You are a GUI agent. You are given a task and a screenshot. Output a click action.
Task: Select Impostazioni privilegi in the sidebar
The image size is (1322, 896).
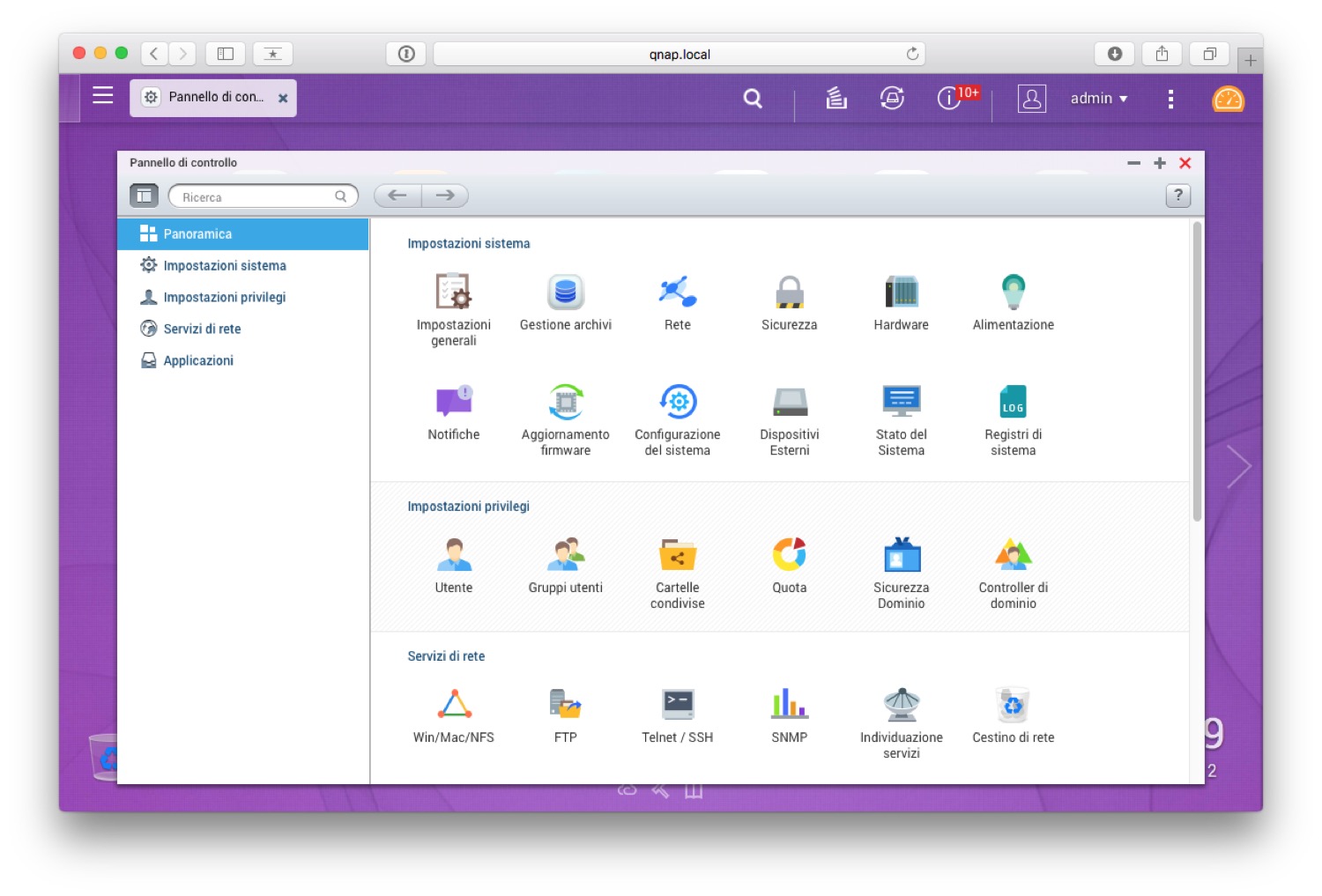click(x=243, y=298)
